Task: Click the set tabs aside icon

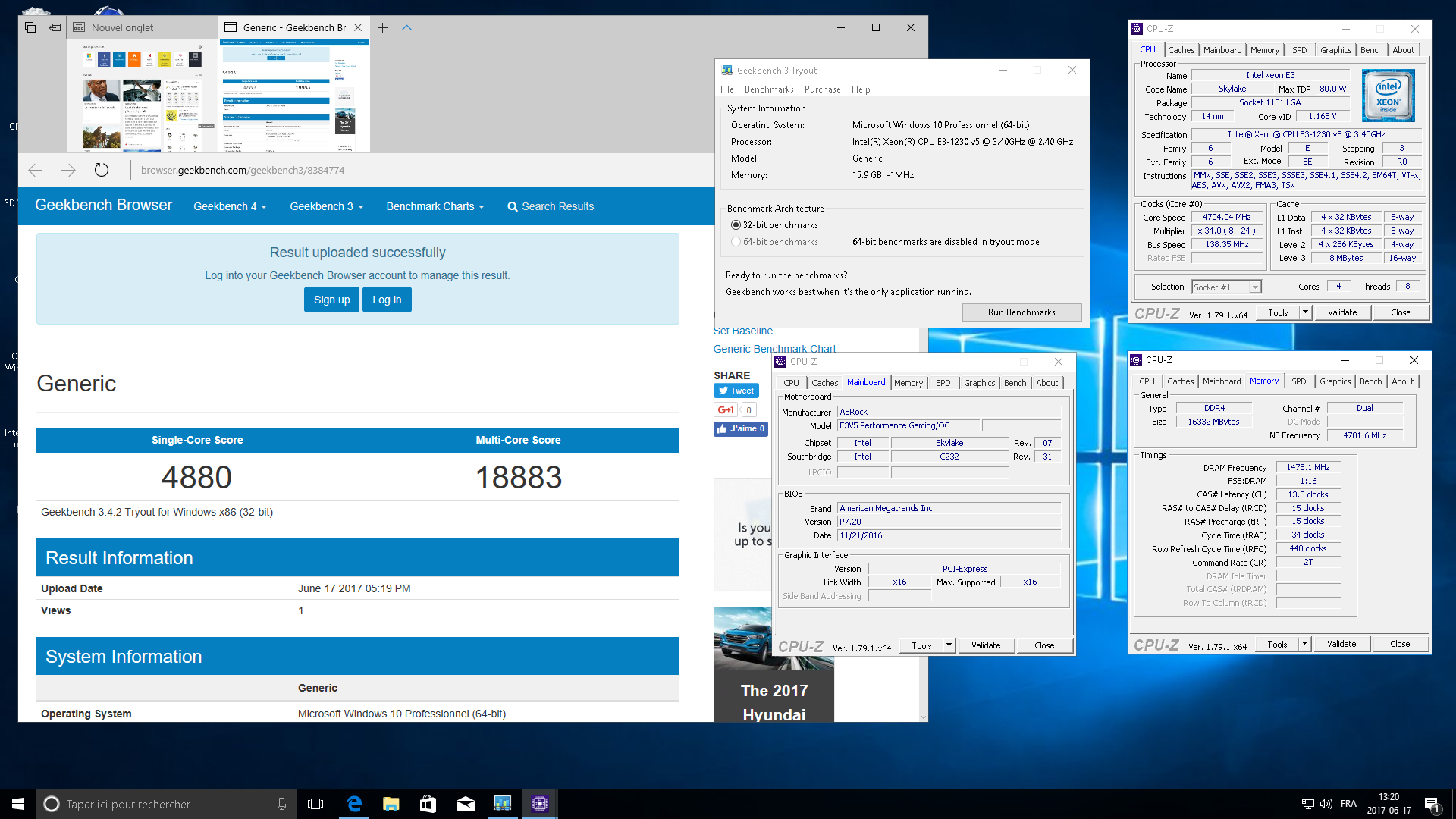Action: (x=55, y=27)
